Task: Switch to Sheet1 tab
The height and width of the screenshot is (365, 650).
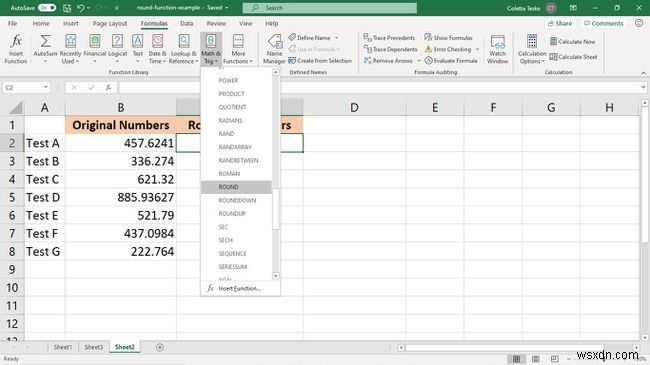Action: point(63,347)
